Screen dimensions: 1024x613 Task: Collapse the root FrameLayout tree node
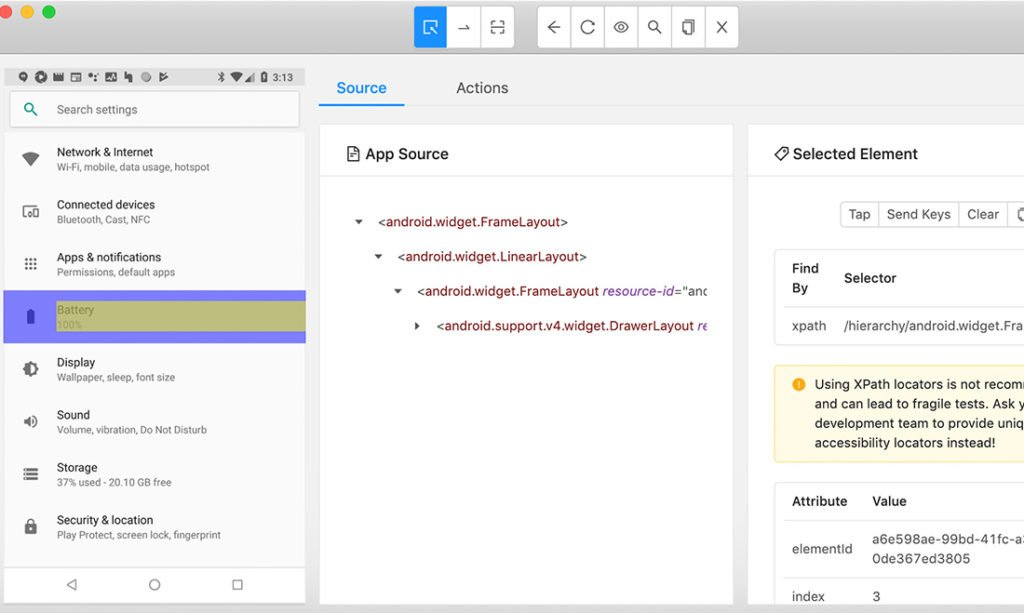point(358,221)
